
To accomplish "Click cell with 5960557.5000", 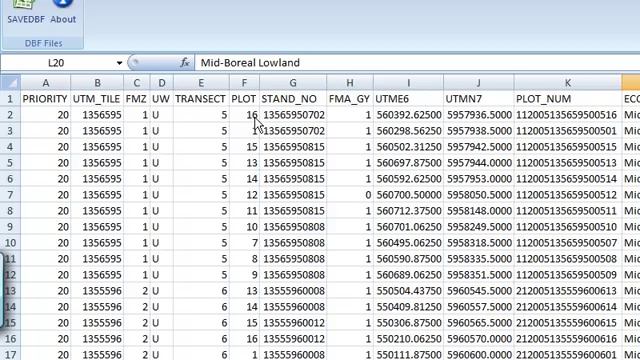I will (x=478, y=307).
